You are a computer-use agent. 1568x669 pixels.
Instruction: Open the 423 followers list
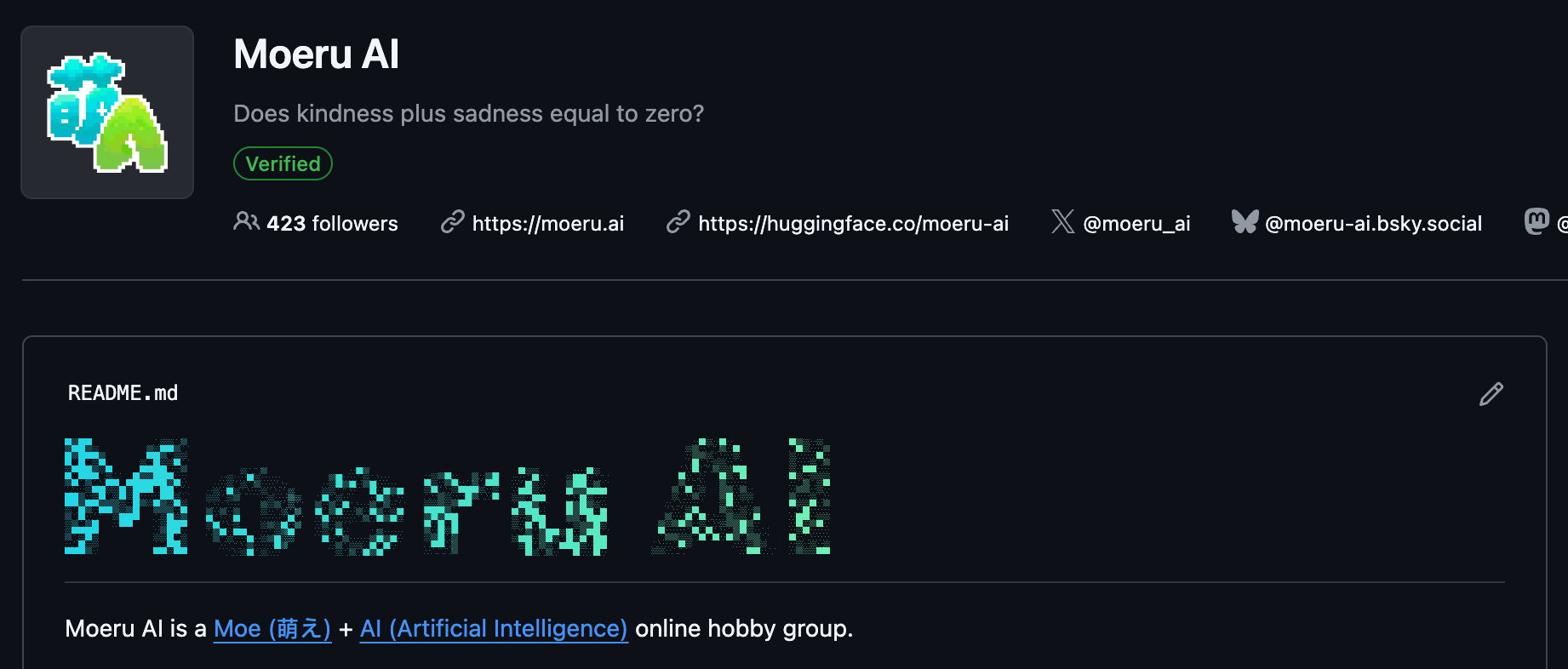click(332, 224)
